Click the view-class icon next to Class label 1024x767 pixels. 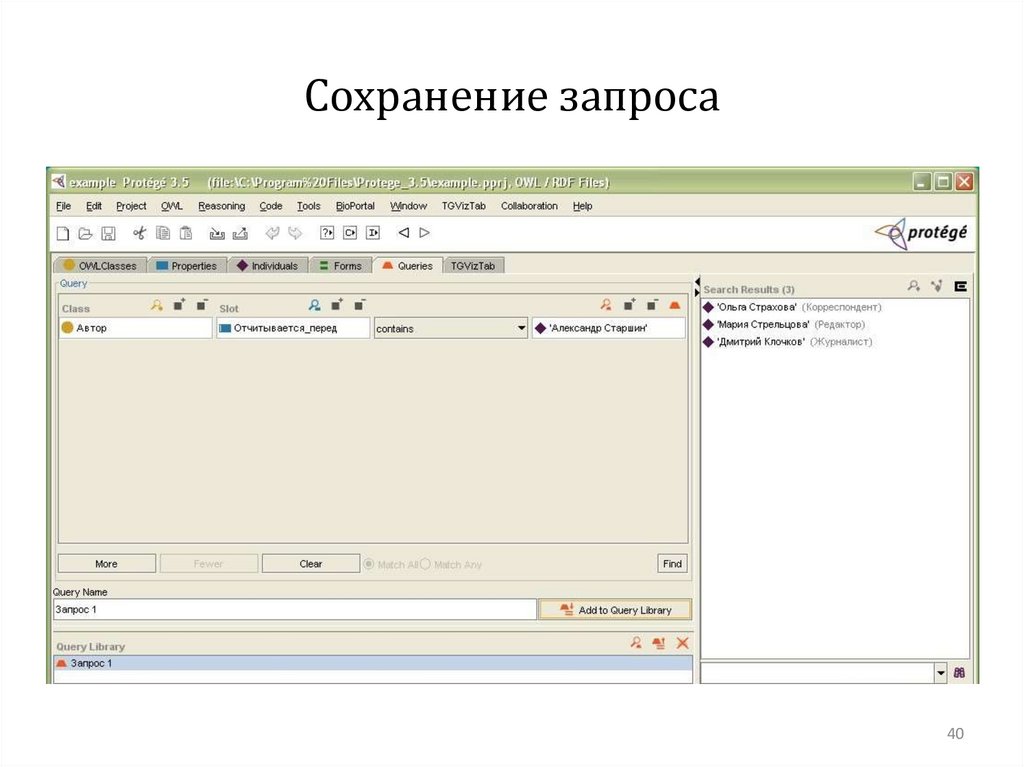(x=157, y=306)
